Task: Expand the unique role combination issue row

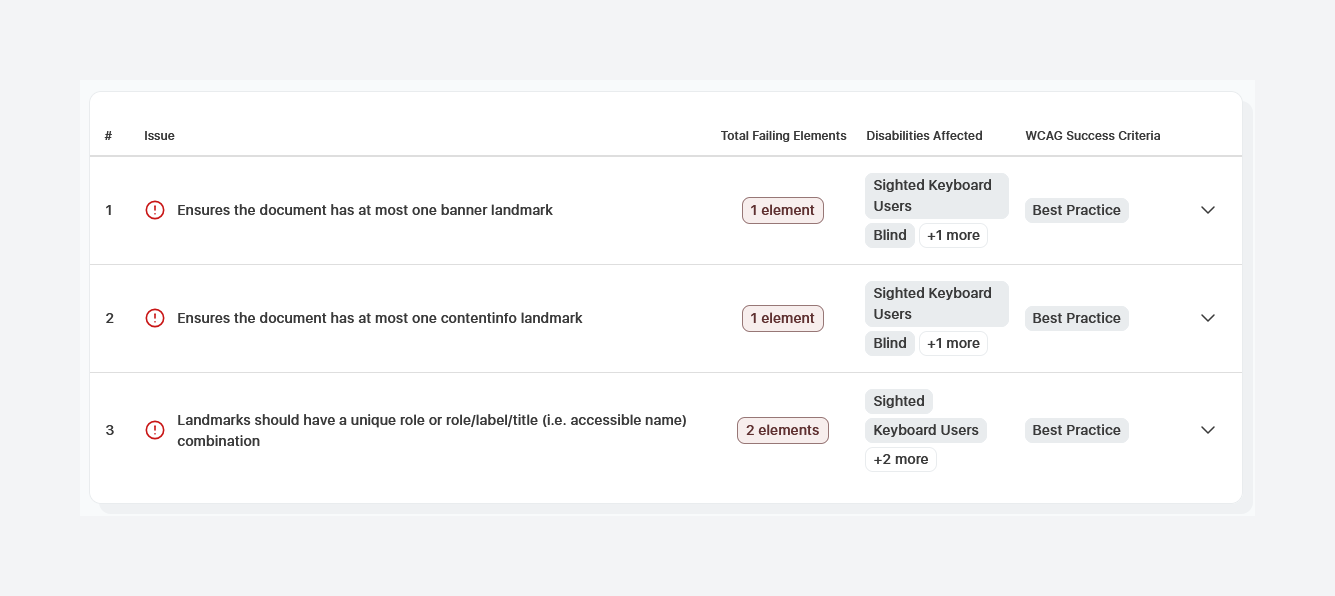Action: pyautogui.click(x=1208, y=430)
